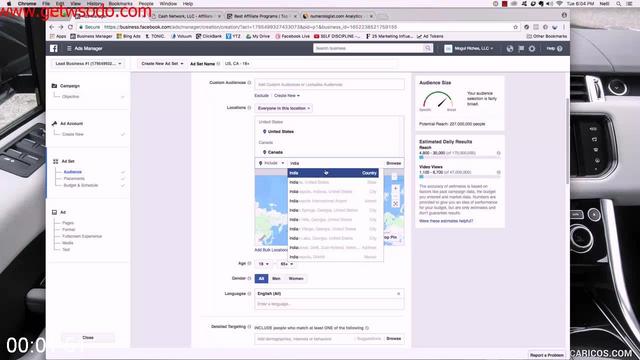Open the Facebook Live bookmark
640x360 pixels.
[x=292, y=36]
